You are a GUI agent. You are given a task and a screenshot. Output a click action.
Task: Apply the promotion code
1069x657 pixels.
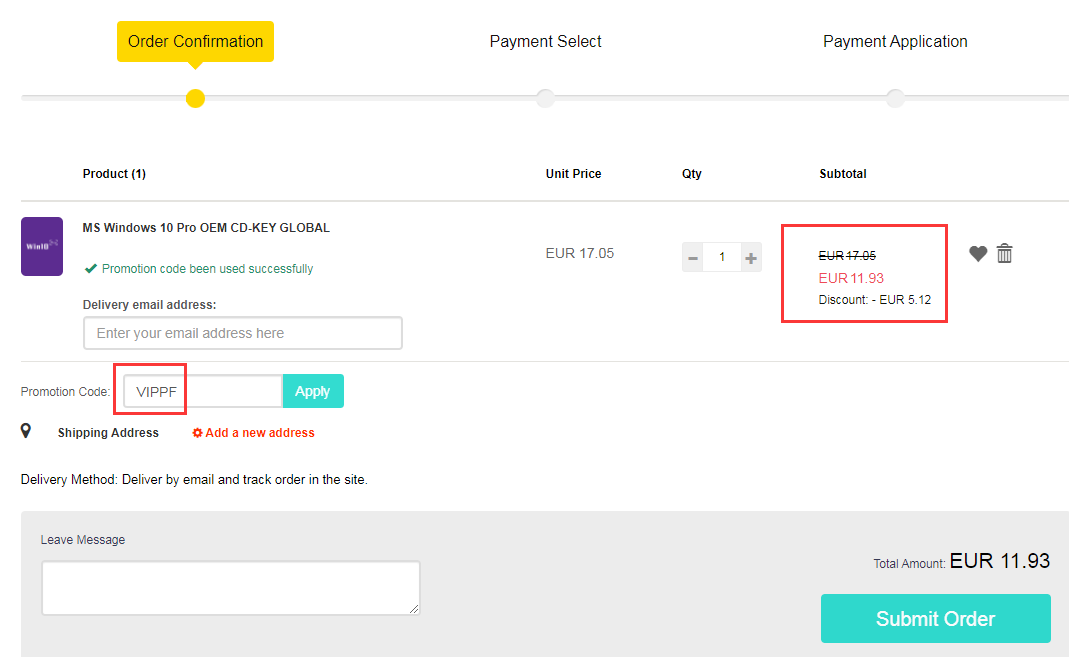(x=313, y=391)
